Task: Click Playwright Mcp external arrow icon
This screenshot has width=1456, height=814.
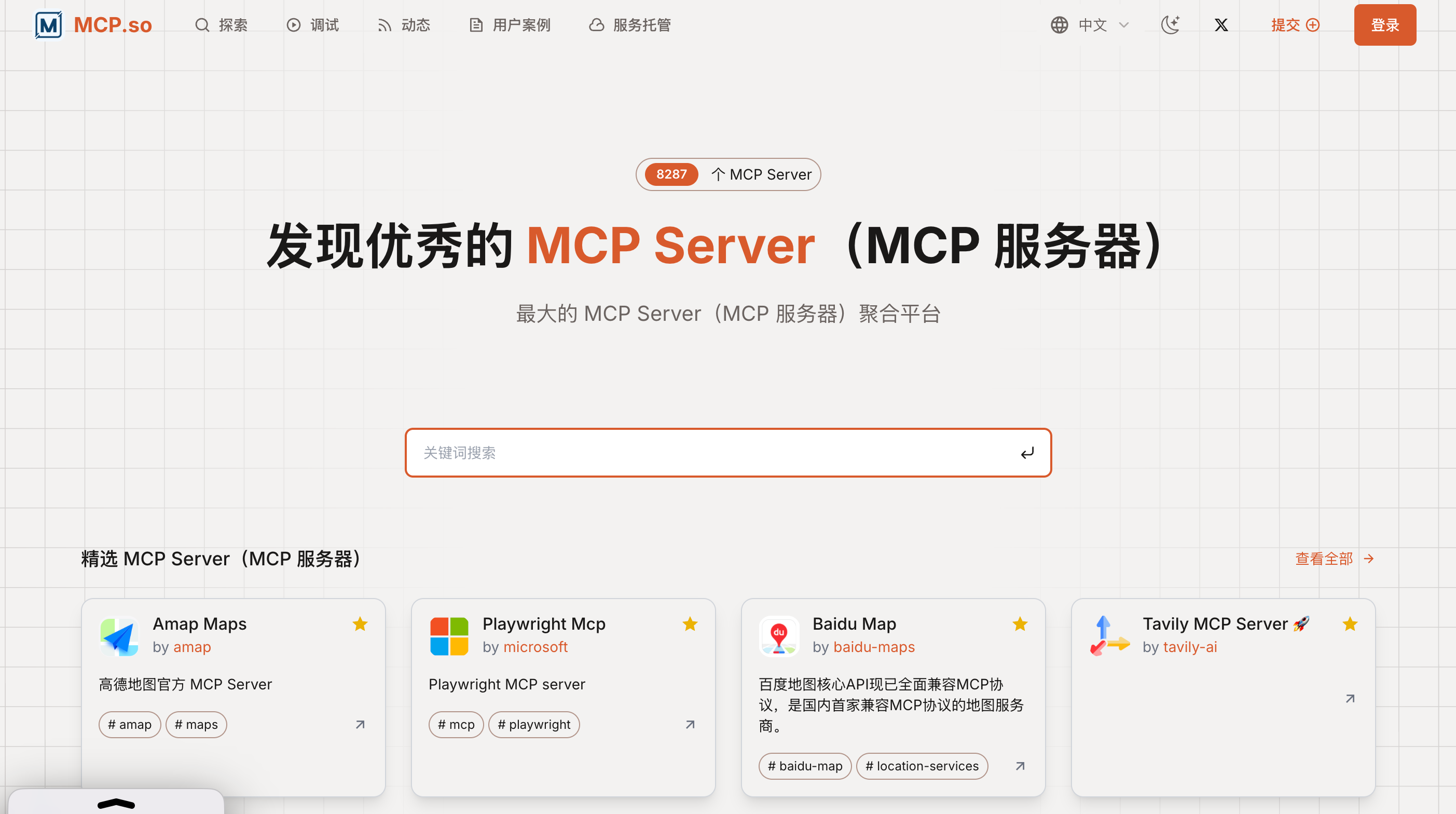Action: coord(690,725)
